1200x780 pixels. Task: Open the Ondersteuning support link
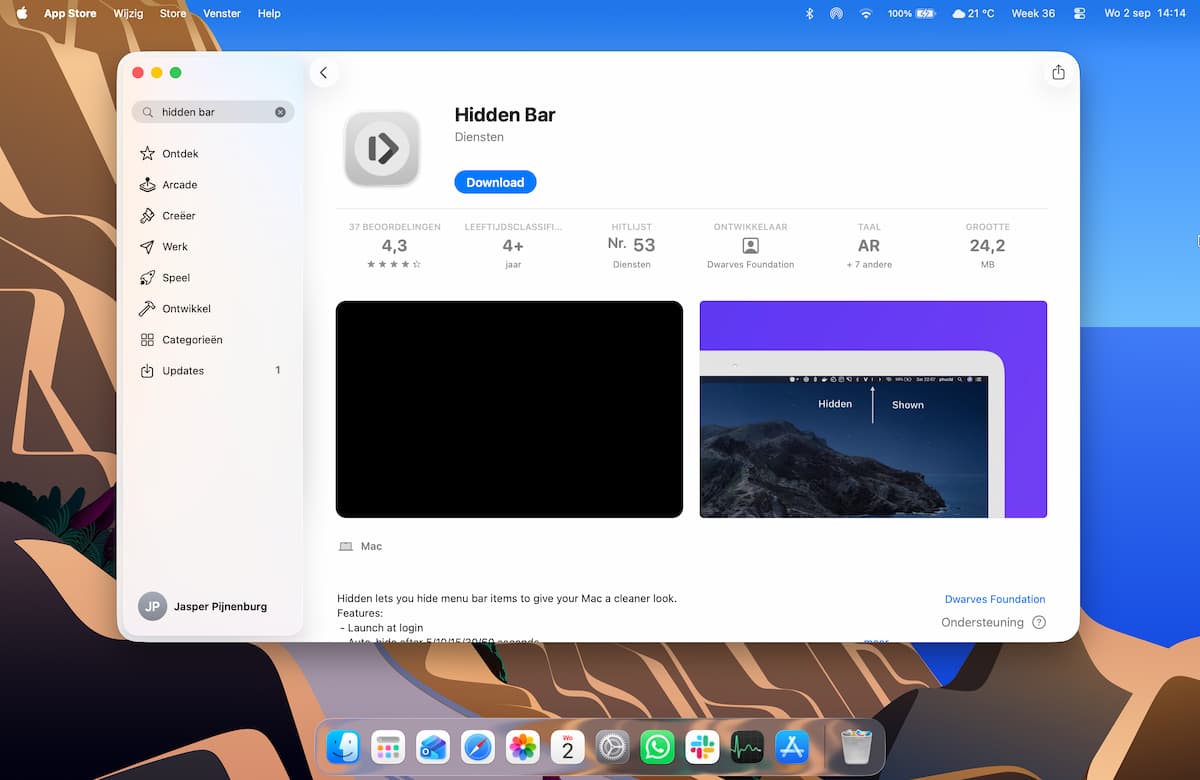click(982, 622)
